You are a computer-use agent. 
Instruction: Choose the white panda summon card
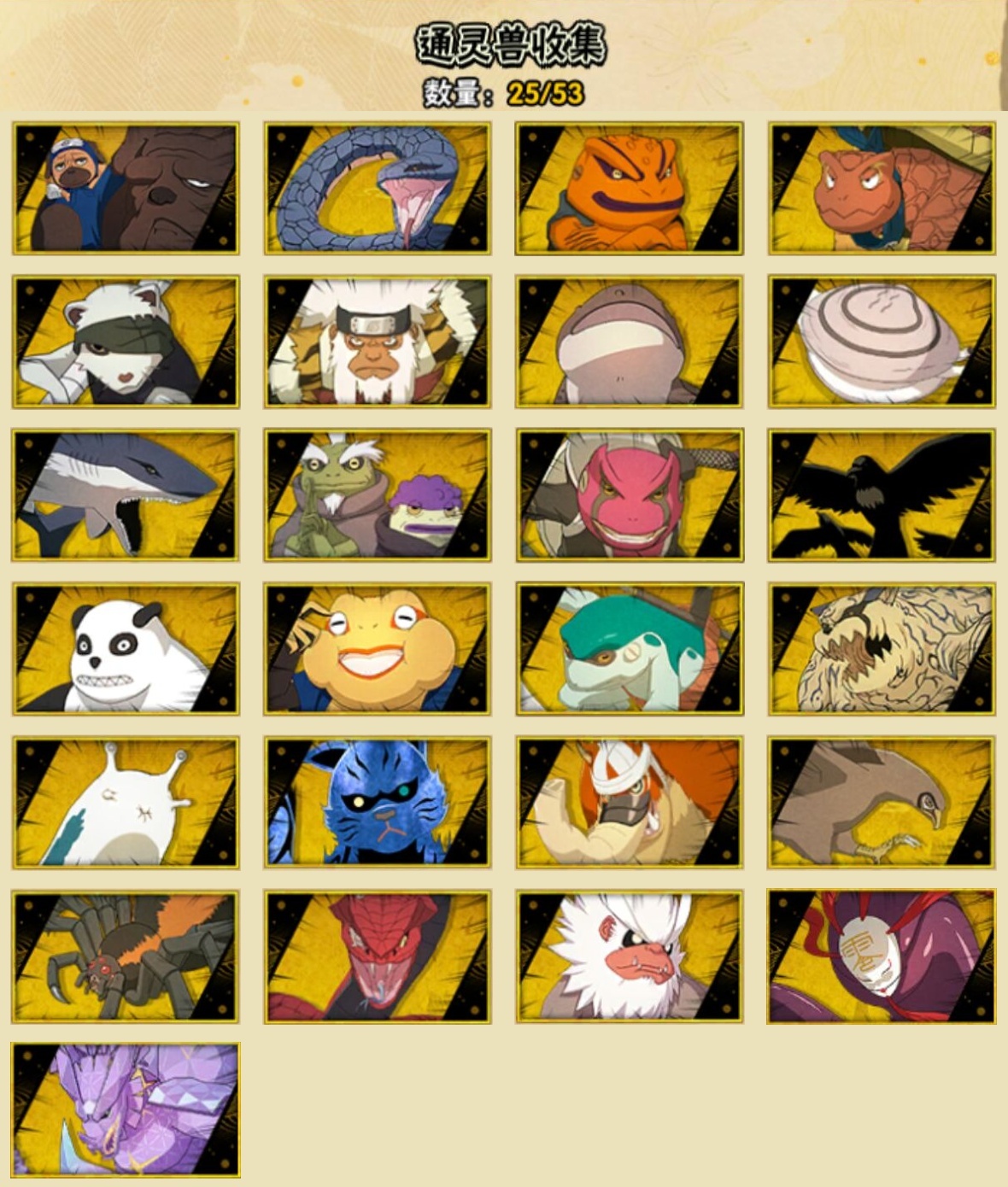[126, 649]
